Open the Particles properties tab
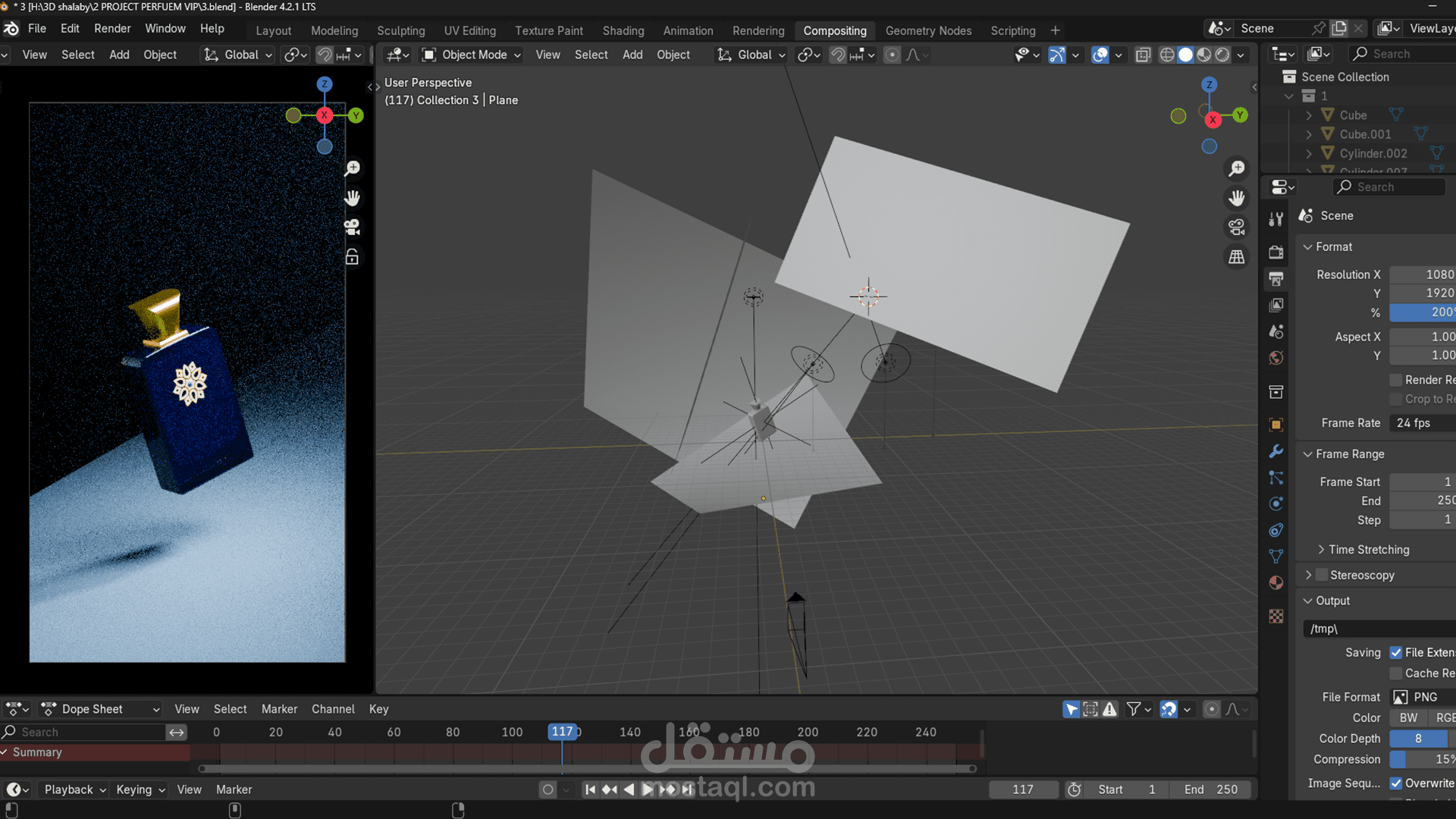The height and width of the screenshot is (819, 1456). coord(1276,478)
